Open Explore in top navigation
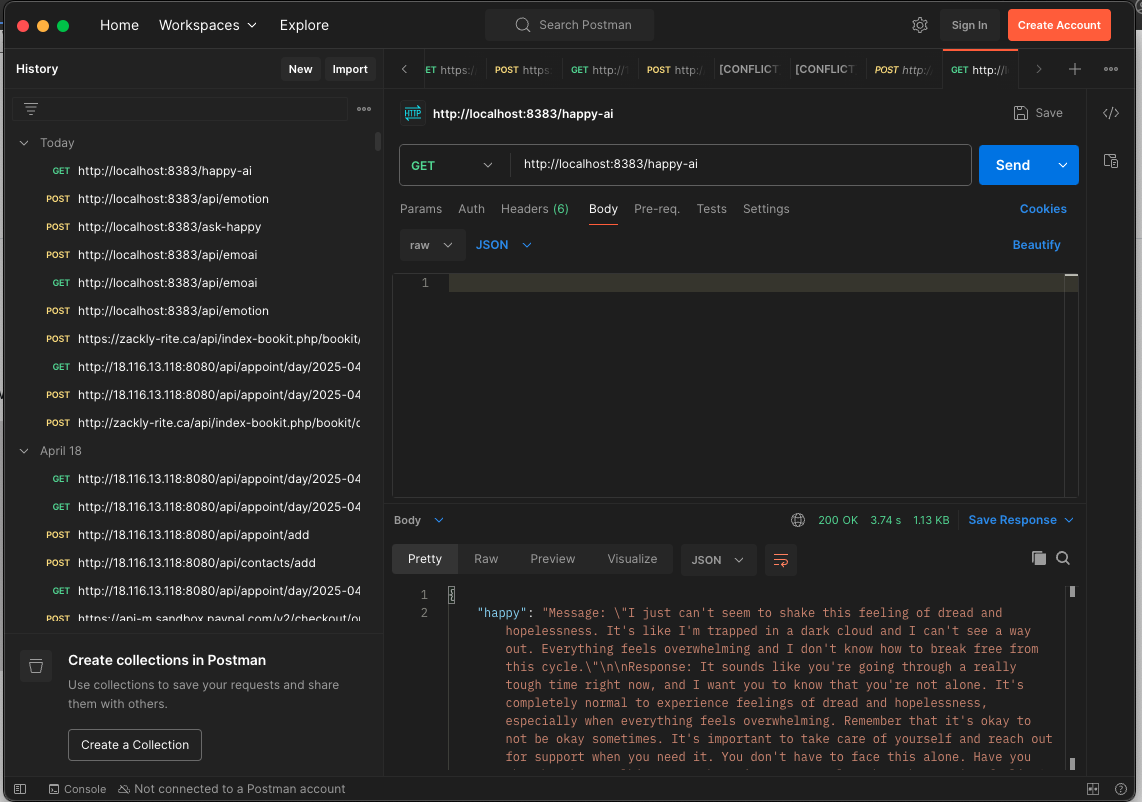The height and width of the screenshot is (802, 1142). coord(304,25)
